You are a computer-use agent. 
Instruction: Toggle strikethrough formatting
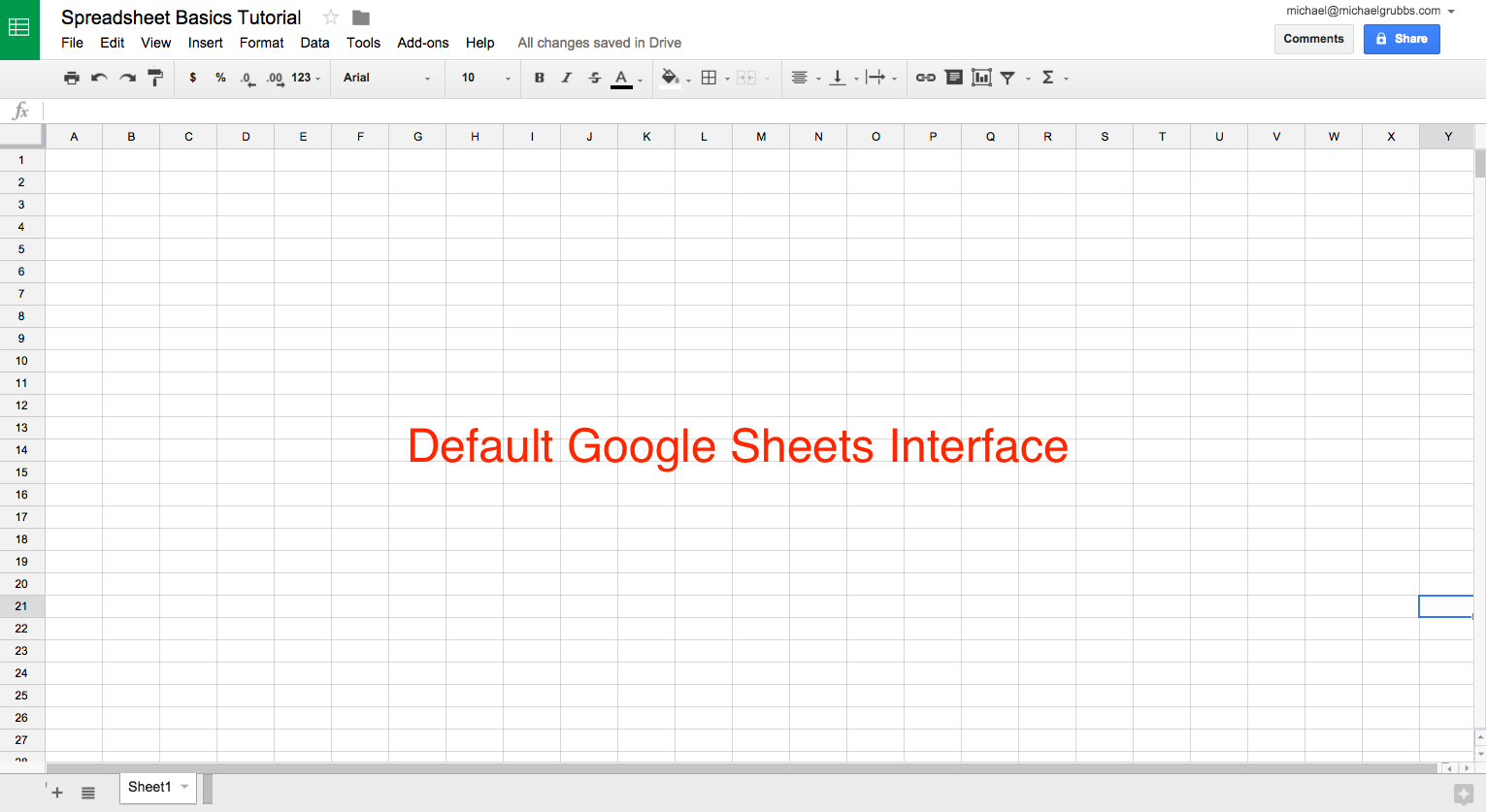tap(594, 78)
